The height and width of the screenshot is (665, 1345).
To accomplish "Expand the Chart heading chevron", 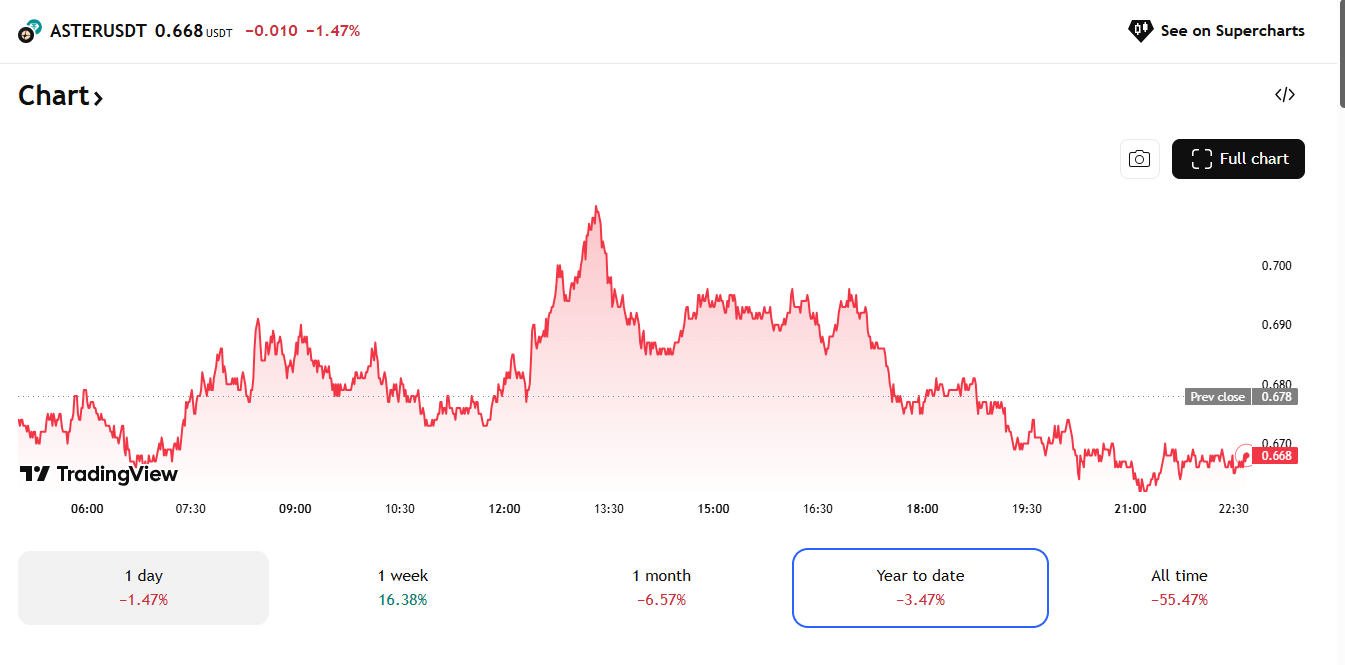I will [x=98, y=98].
